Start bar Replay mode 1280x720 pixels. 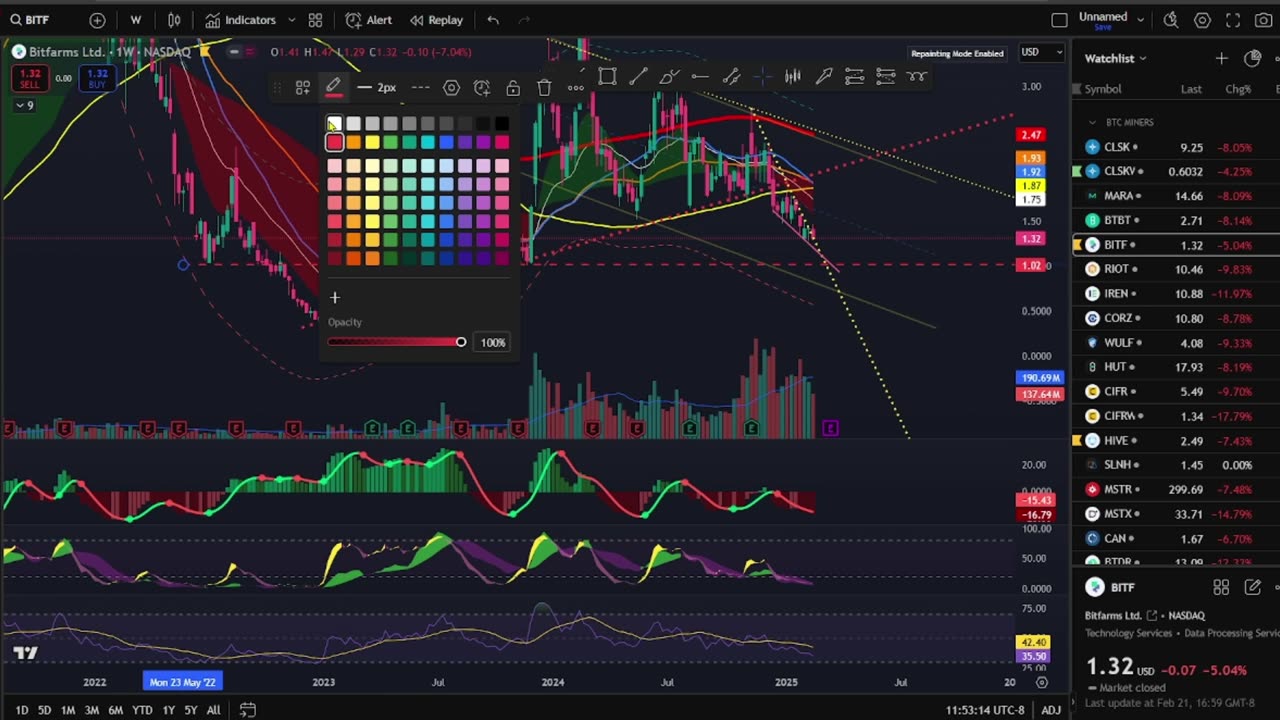coord(435,20)
